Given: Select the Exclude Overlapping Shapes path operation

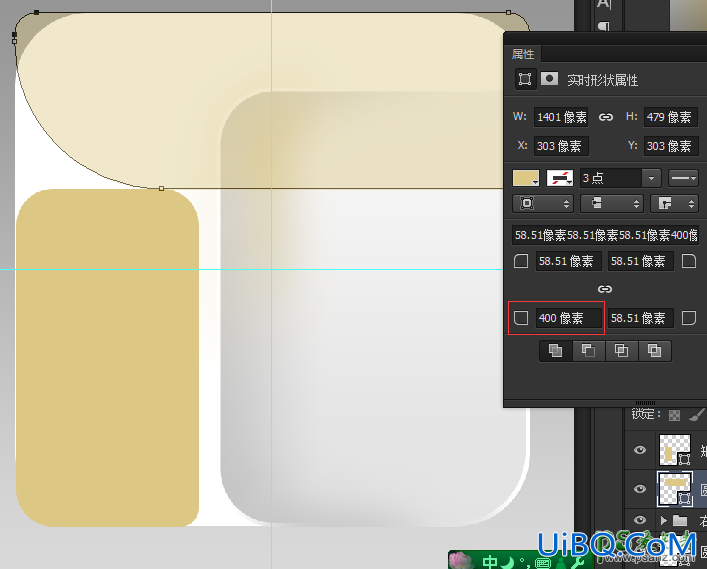Looking at the screenshot, I should (x=654, y=351).
